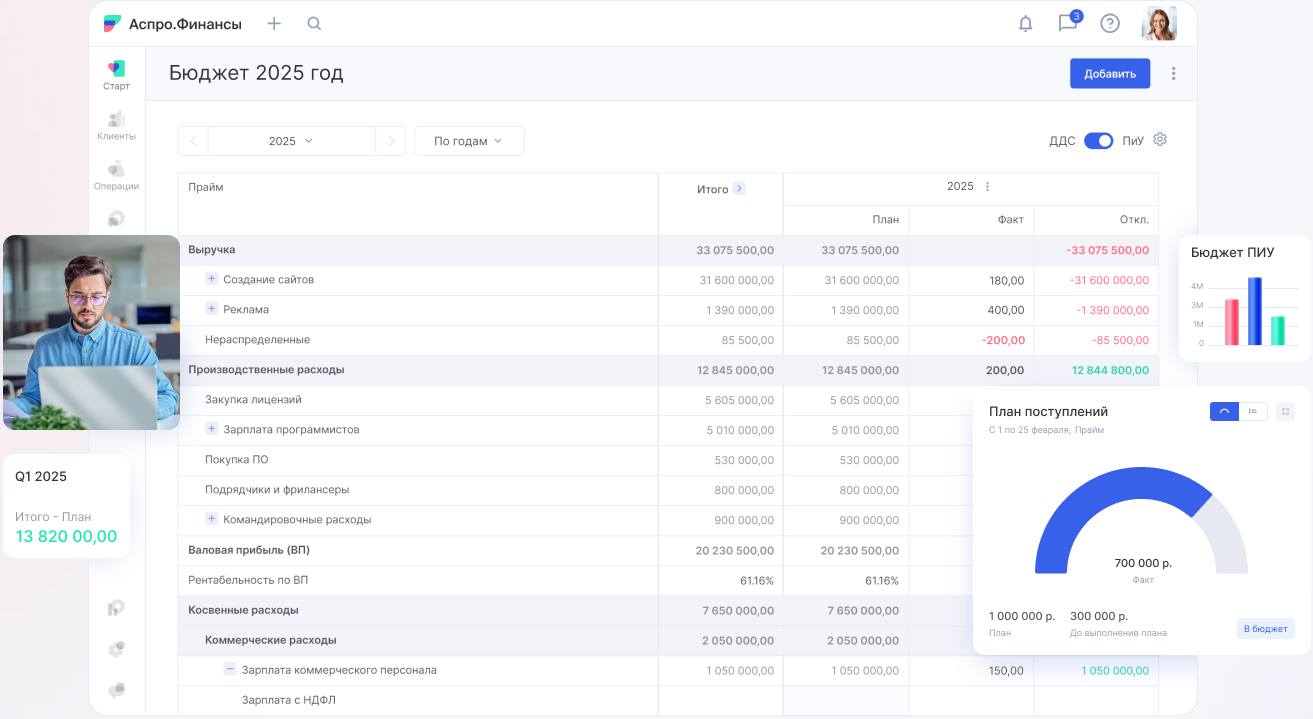
Task: Open notifications bell
Action: point(1025,24)
